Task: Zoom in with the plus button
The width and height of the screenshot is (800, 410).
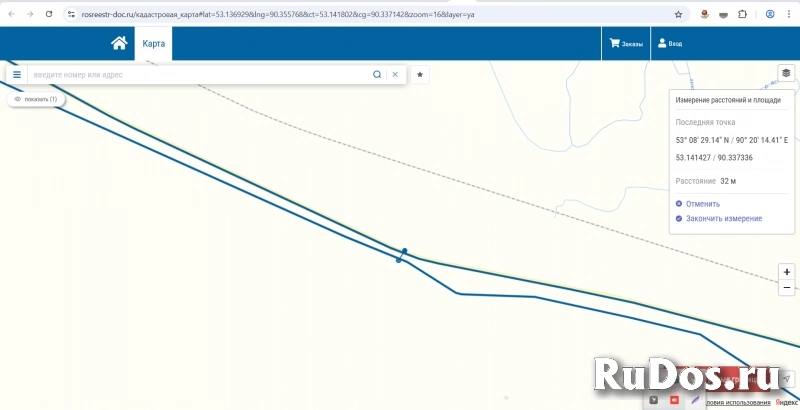Action: coord(787,272)
